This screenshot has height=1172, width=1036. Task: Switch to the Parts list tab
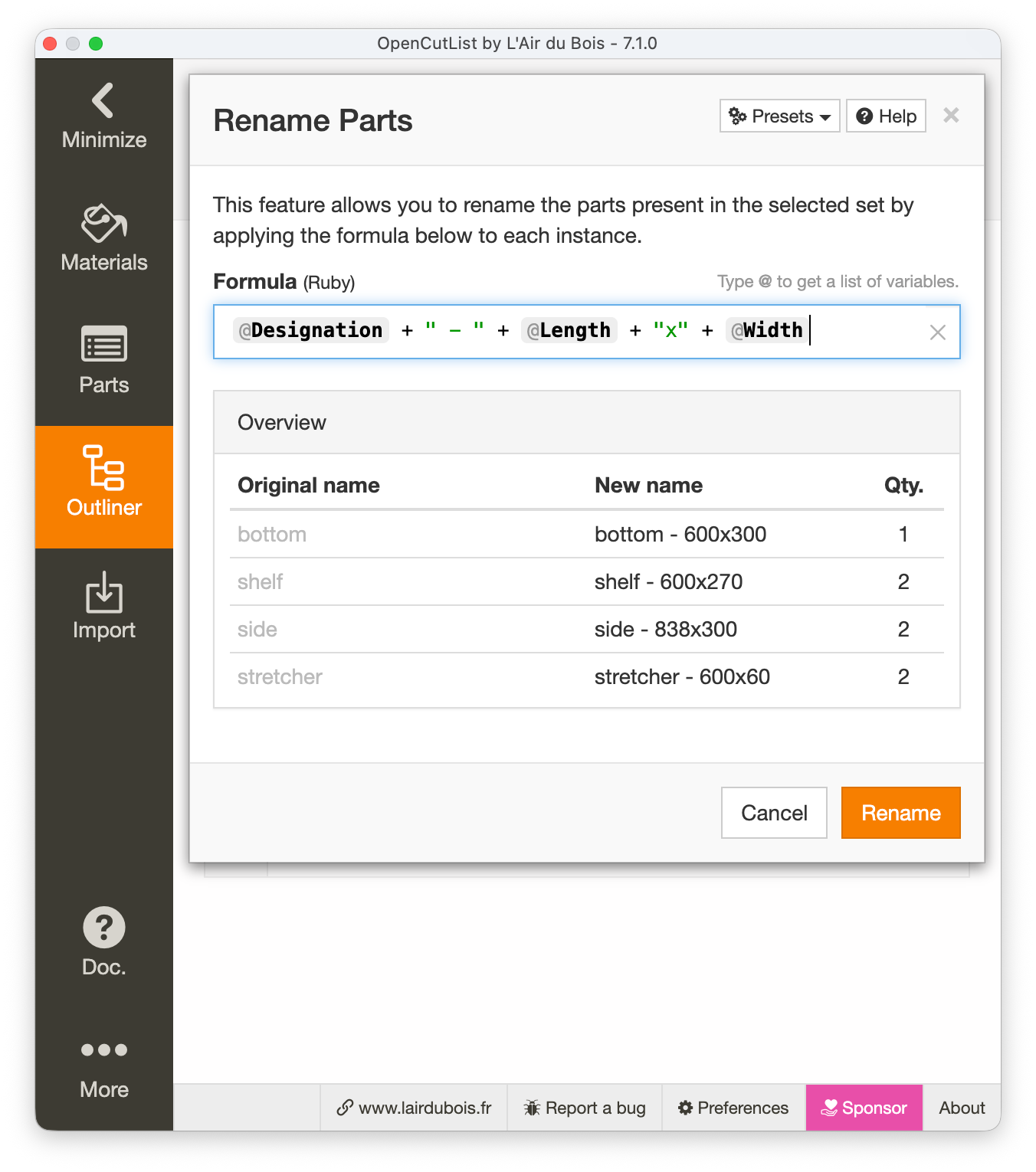click(x=103, y=345)
